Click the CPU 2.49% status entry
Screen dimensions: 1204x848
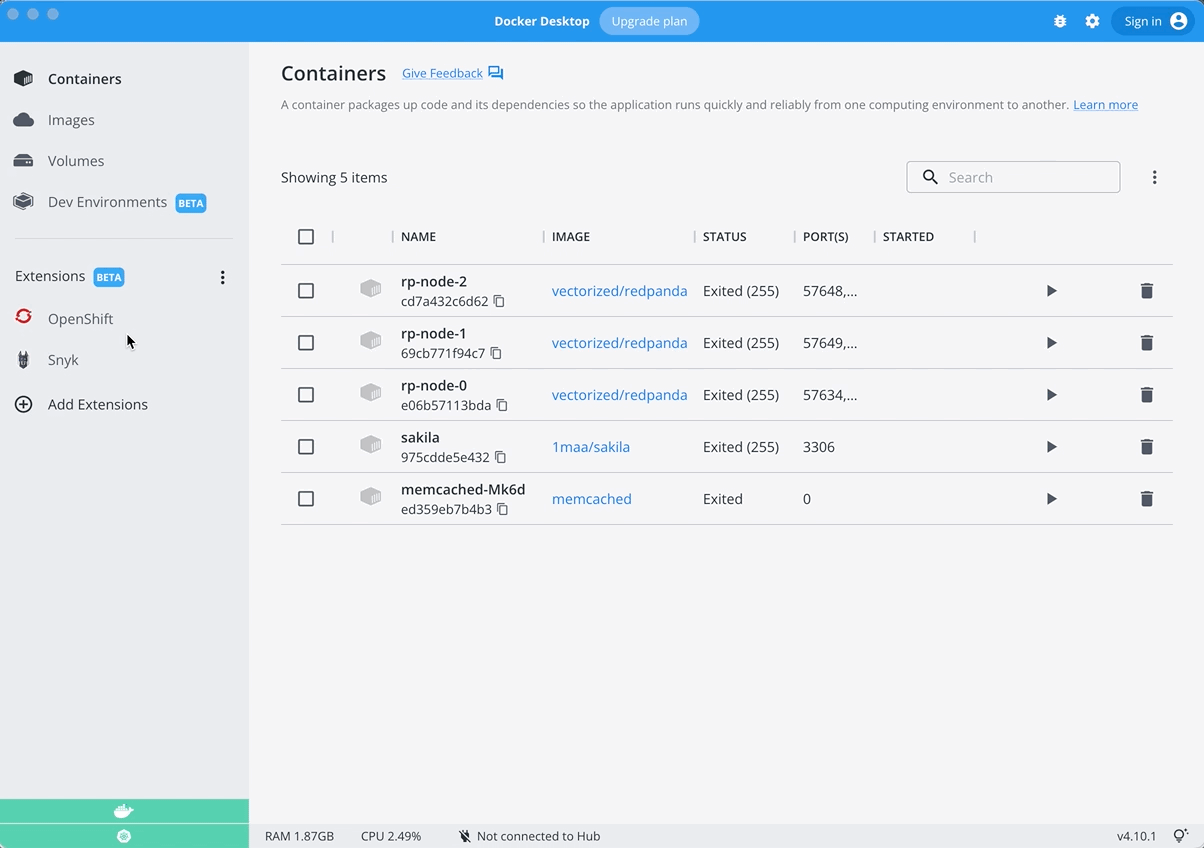coord(391,836)
